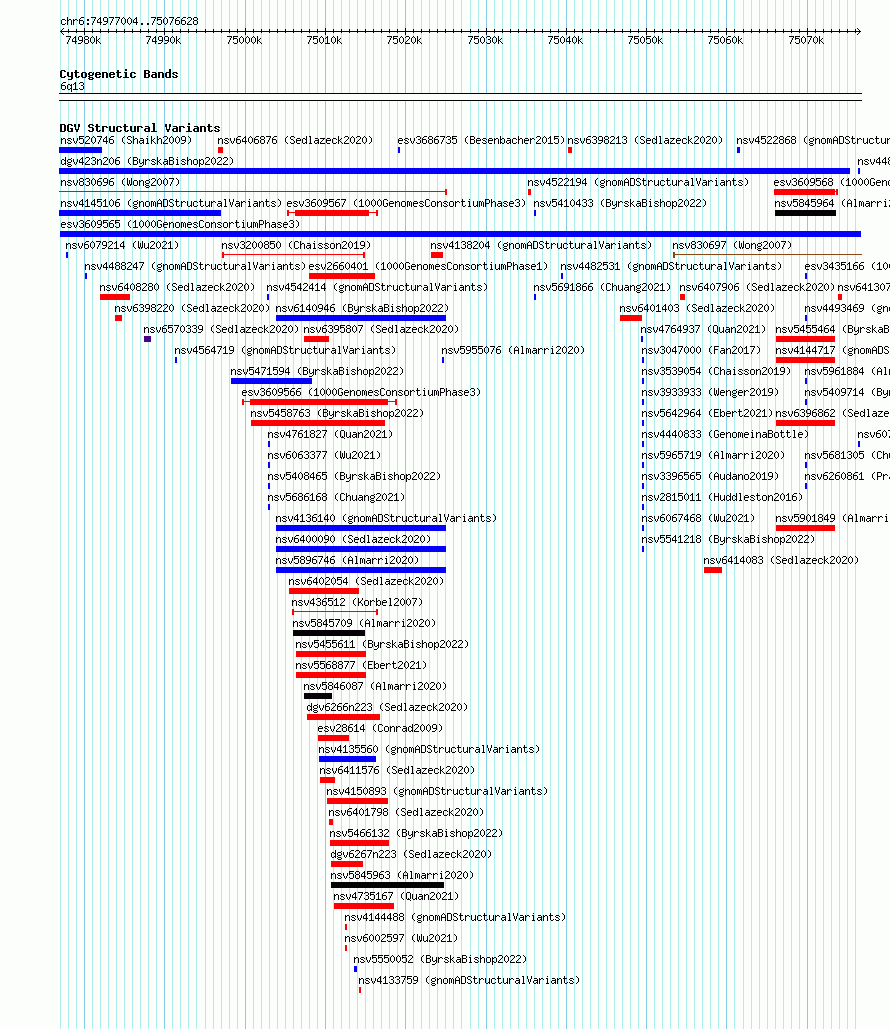The width and height of the screenshot is (890, 1029).
Task: Click the blue bar under nsv4135560
Action: pos(347,759)
